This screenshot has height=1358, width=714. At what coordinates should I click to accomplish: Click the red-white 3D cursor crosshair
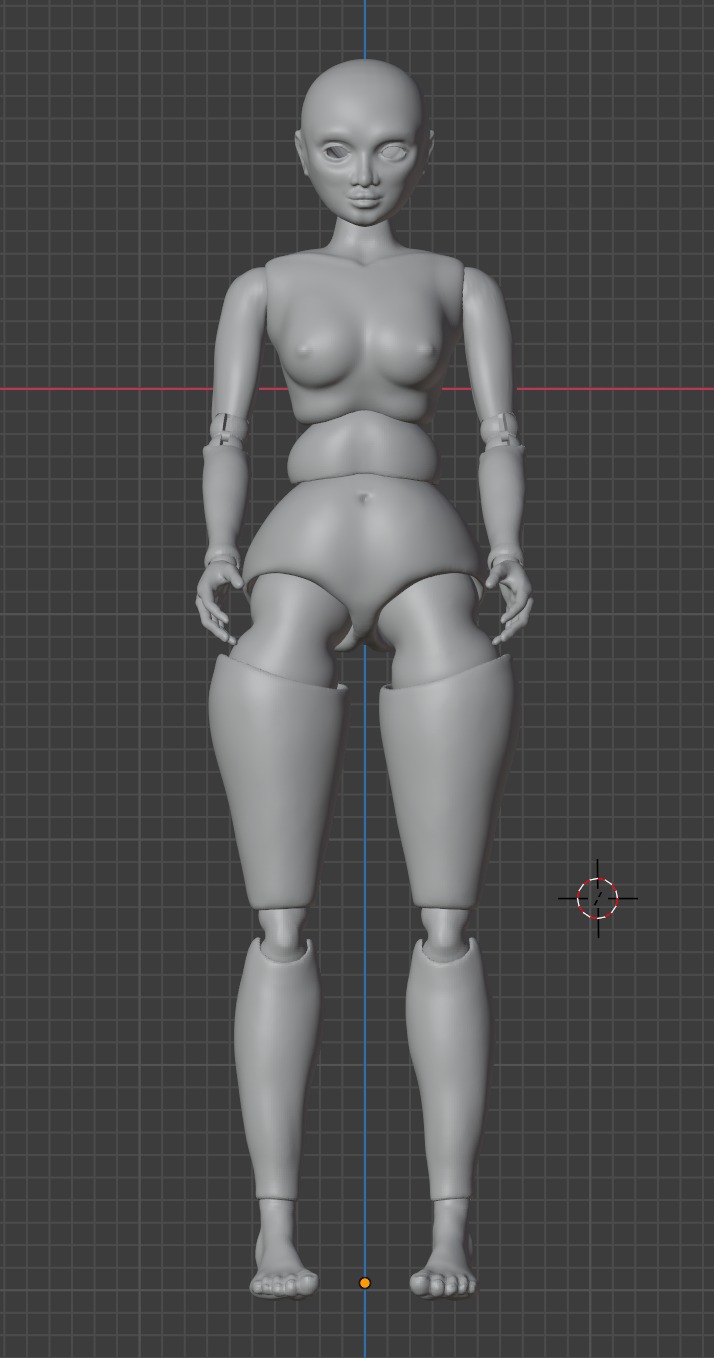[598, 898]
